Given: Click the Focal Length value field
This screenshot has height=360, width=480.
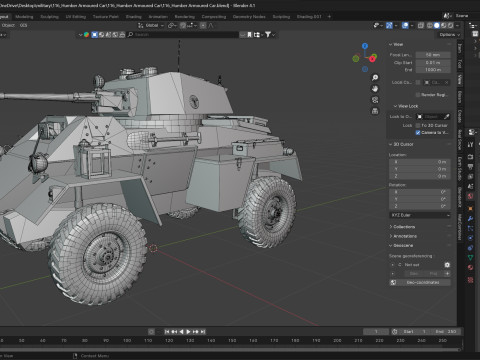Looking at the screenshot, I should (433, 55).
